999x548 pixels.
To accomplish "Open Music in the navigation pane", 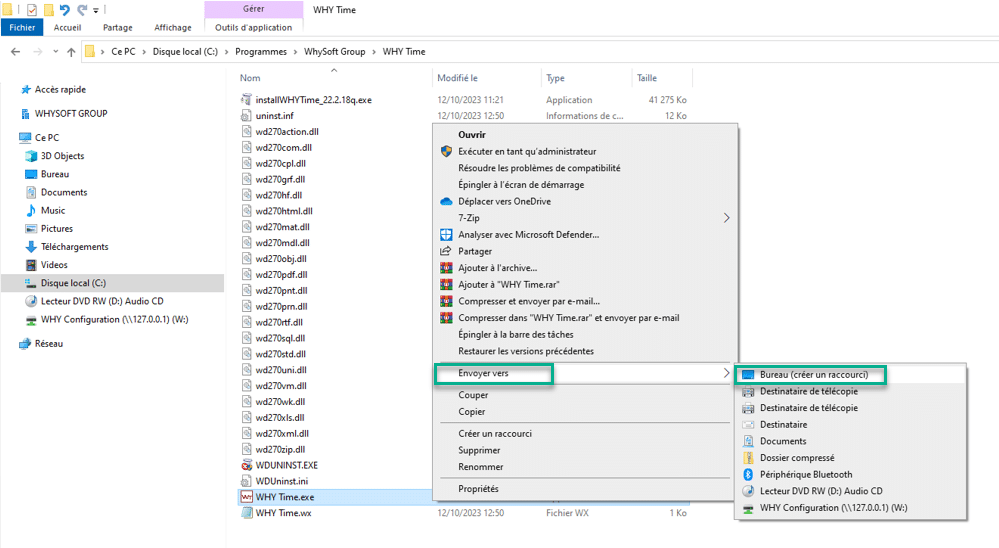I will click(53, 210).
